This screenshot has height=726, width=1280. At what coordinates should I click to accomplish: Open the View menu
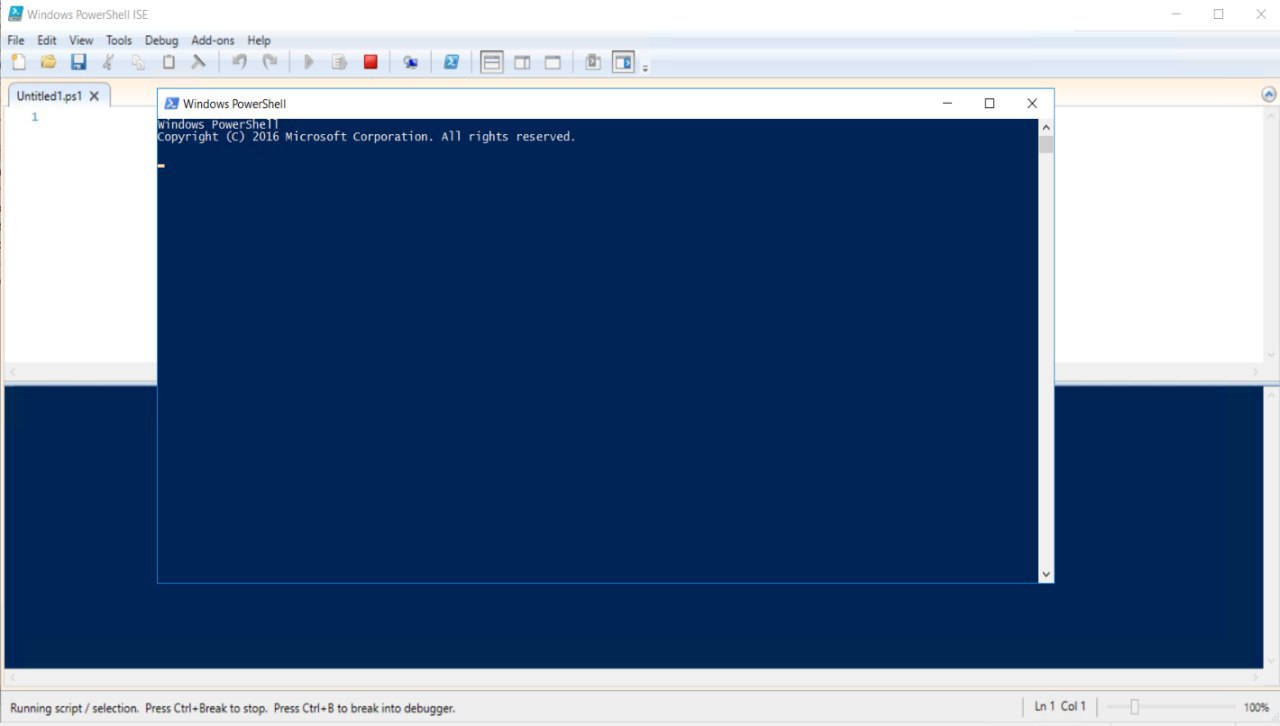[x=81, y=41]
